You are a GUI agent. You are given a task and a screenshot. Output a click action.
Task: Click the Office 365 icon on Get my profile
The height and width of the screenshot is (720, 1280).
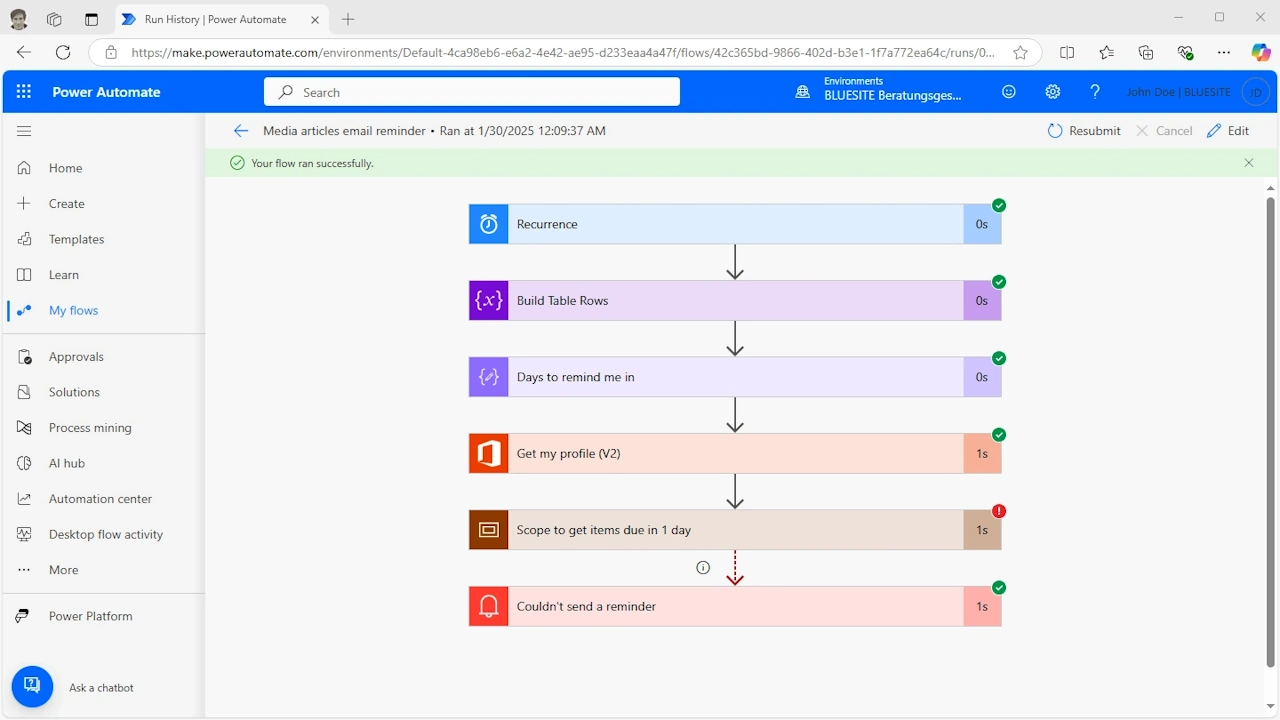point(488,453)
